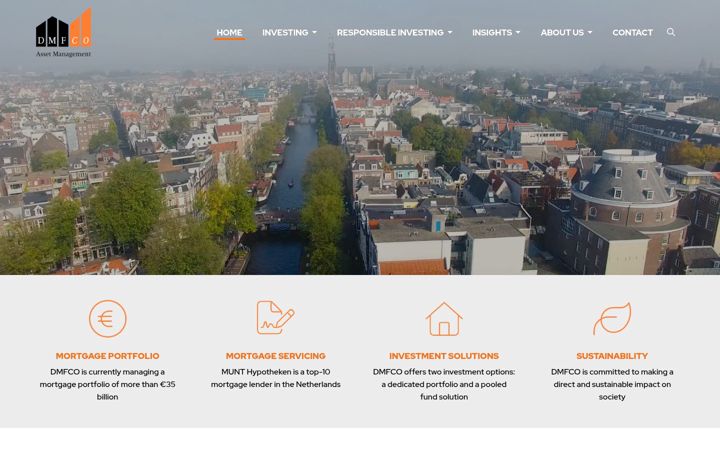
Task: Click text 'DMFCO is currently managing a'
Action: [107, 372]
